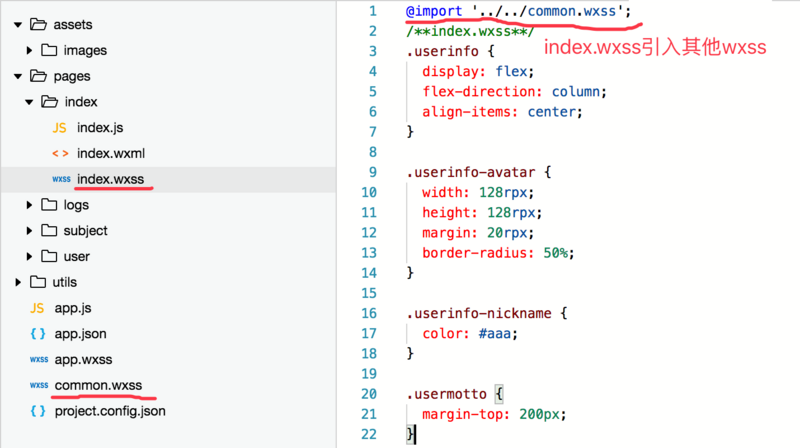The width and height of the screenshot is (800, 448).
Task: Click the logs folder icon
Action: click(49, 205)
